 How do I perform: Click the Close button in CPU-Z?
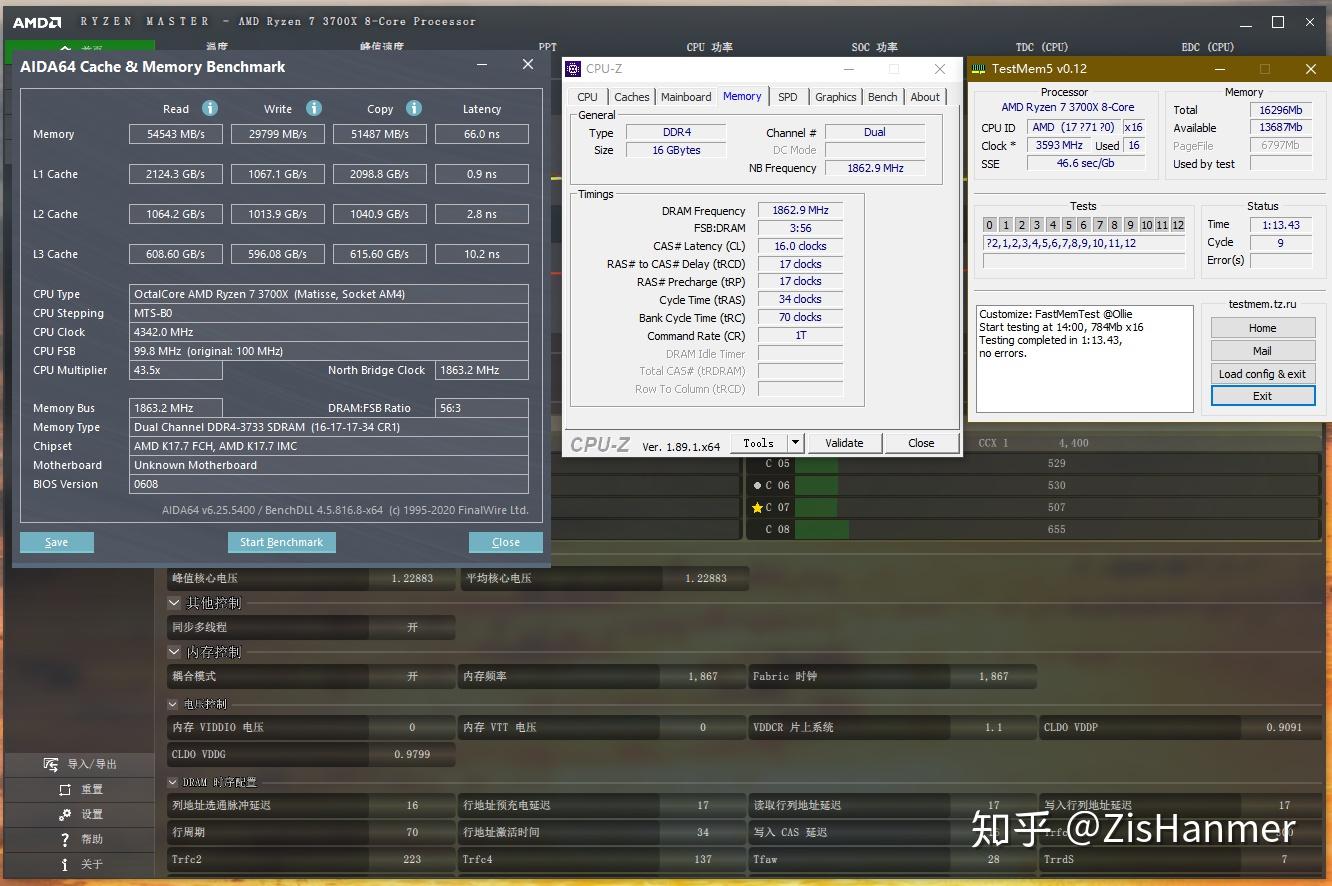tap(921, 443)
